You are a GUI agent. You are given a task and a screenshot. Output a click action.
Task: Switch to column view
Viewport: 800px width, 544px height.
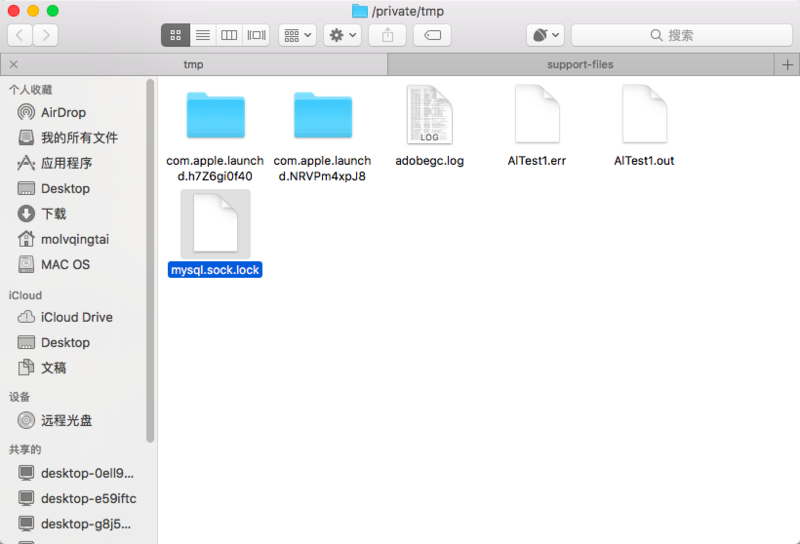pyautogui.click(x=229, y=35)
